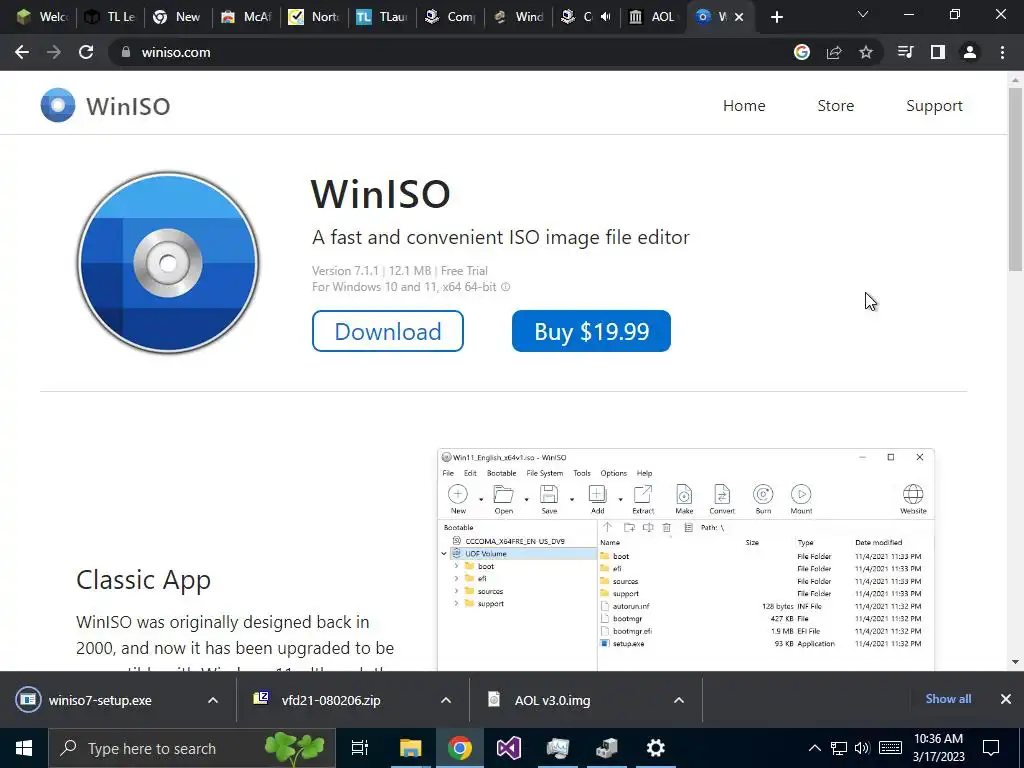Viewport: 1024px width, 768px height.
Task: Open the taskbar clock showing 10:36 AM
Action: pyautogui.click(x=938, y=748)
